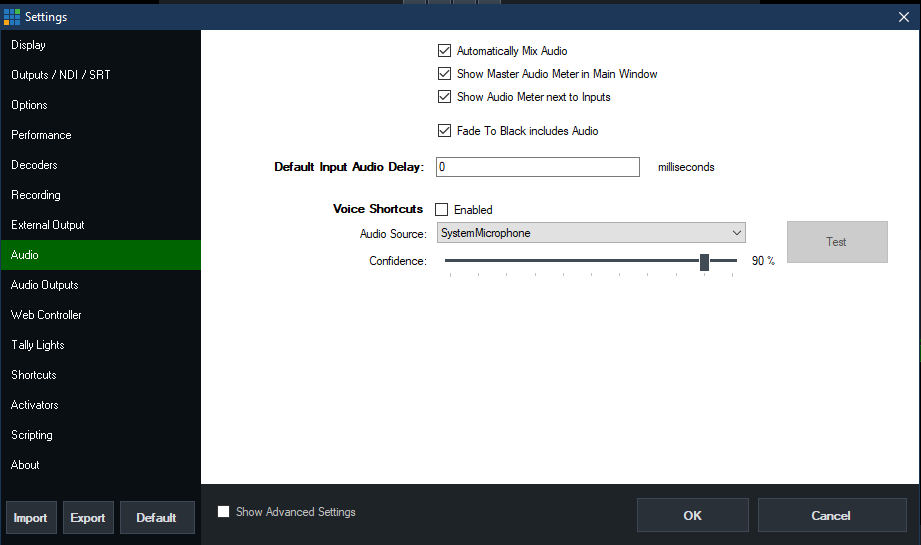Adjust the Confidence slider handle

(x=704, y=261)
